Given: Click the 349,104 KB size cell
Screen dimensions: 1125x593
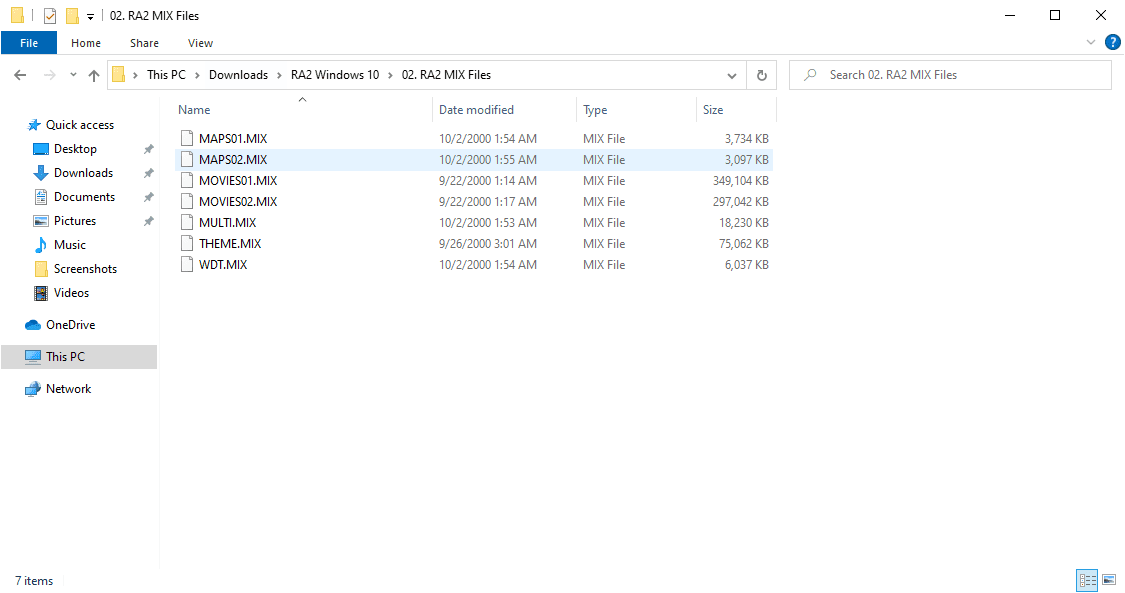Looking at the screenshot, I should click(x=740, y=181).
